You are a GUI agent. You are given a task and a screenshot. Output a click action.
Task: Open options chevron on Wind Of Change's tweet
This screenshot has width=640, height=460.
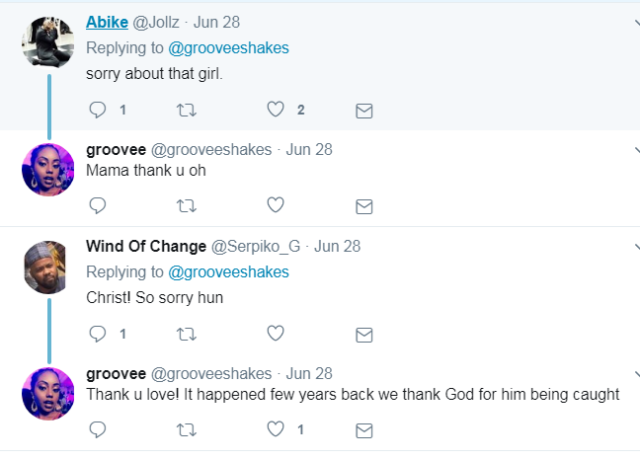tap(636, 246)
